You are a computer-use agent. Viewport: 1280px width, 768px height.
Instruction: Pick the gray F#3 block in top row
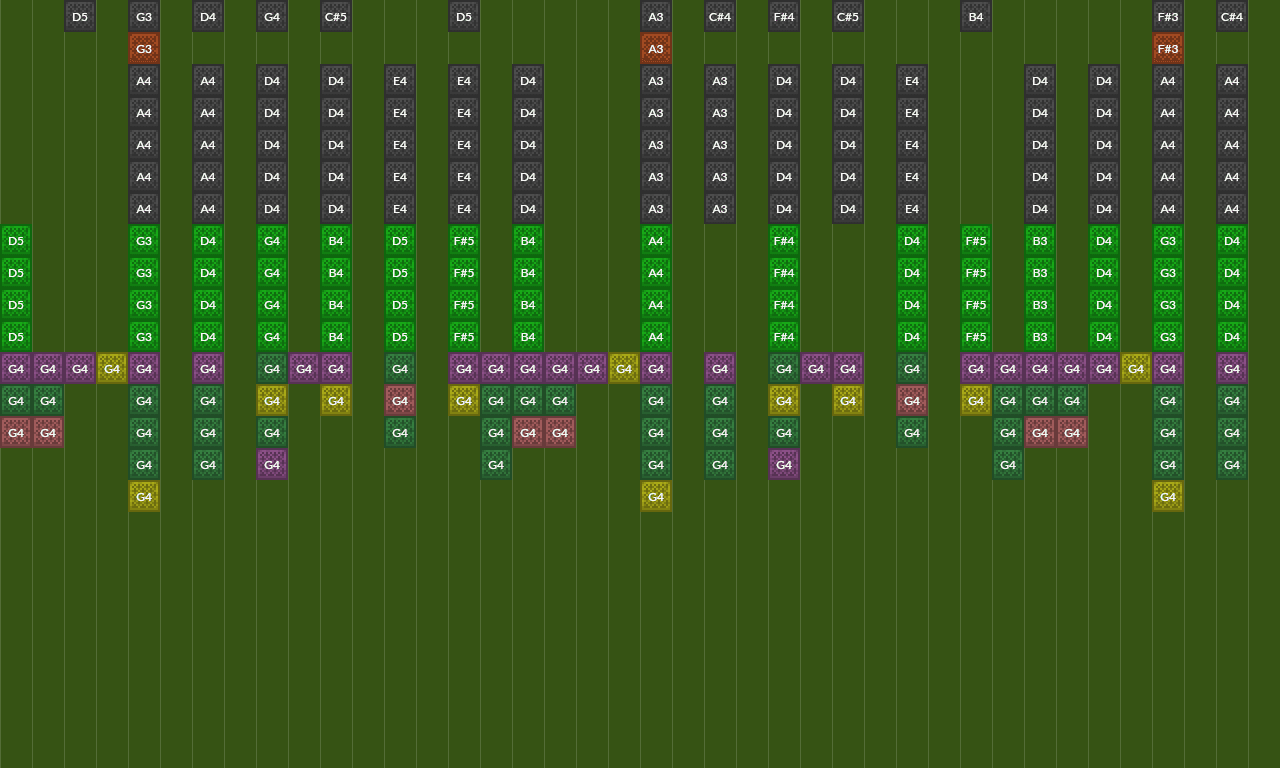point(1168,16)
